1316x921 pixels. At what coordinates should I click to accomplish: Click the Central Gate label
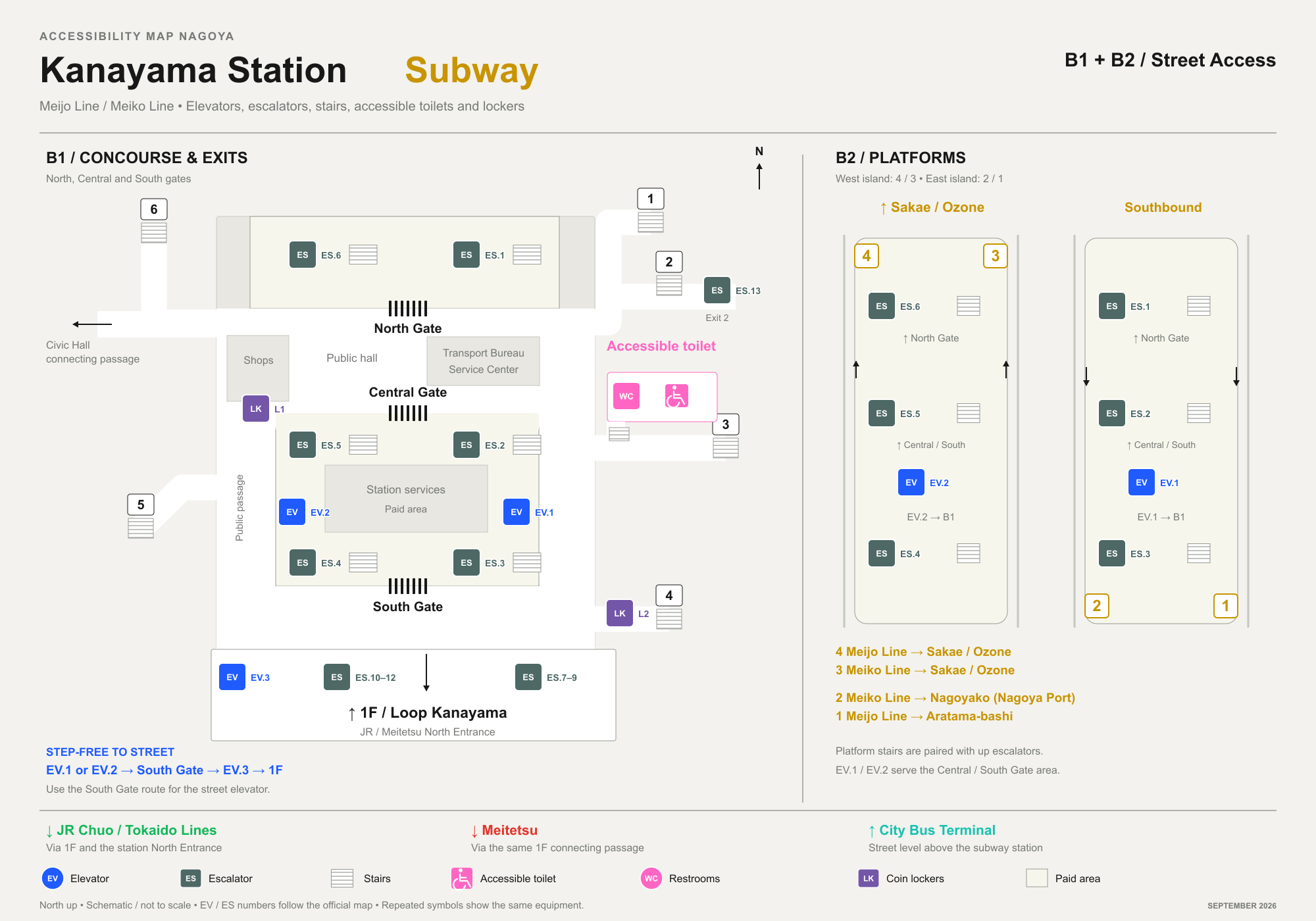point(408,392)
